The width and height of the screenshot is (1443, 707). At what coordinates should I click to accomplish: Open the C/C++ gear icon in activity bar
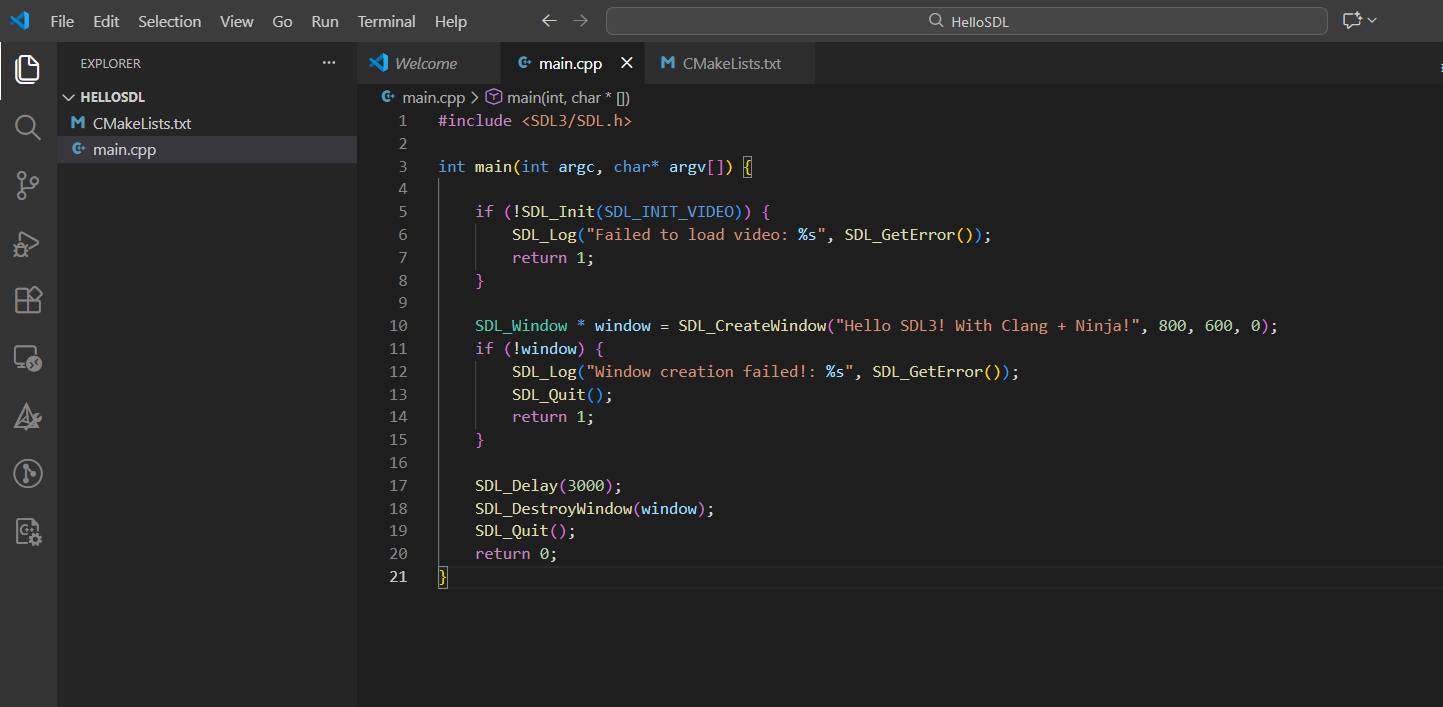point(28,531)
